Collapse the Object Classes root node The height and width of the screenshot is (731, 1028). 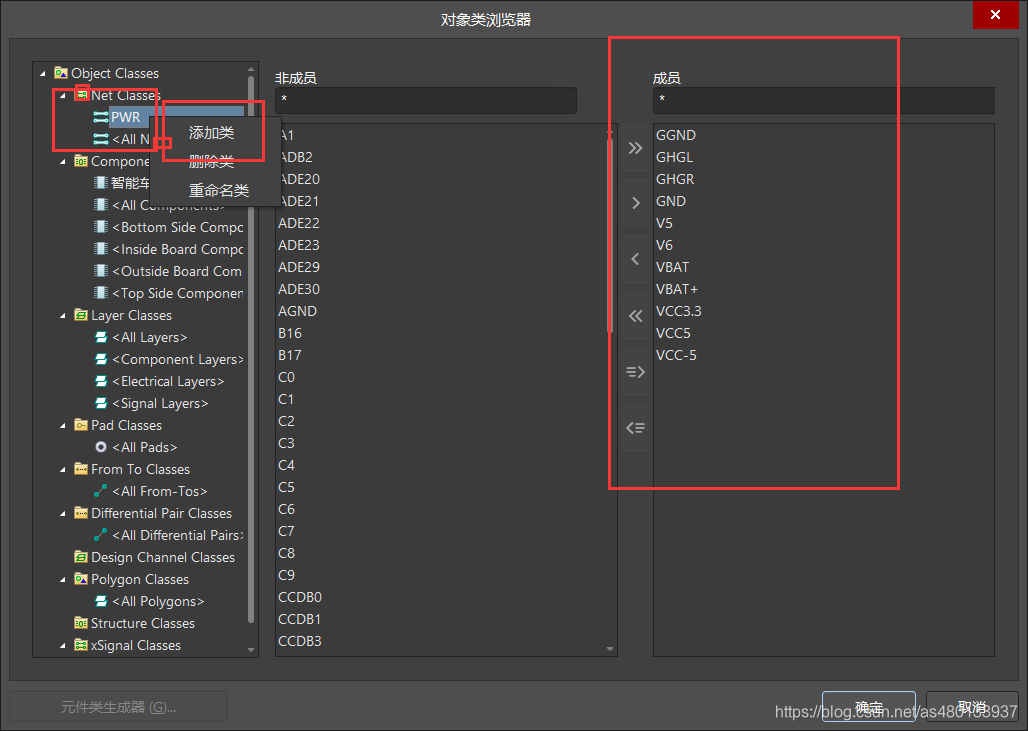pyautogui.click(x=43, y=73)
